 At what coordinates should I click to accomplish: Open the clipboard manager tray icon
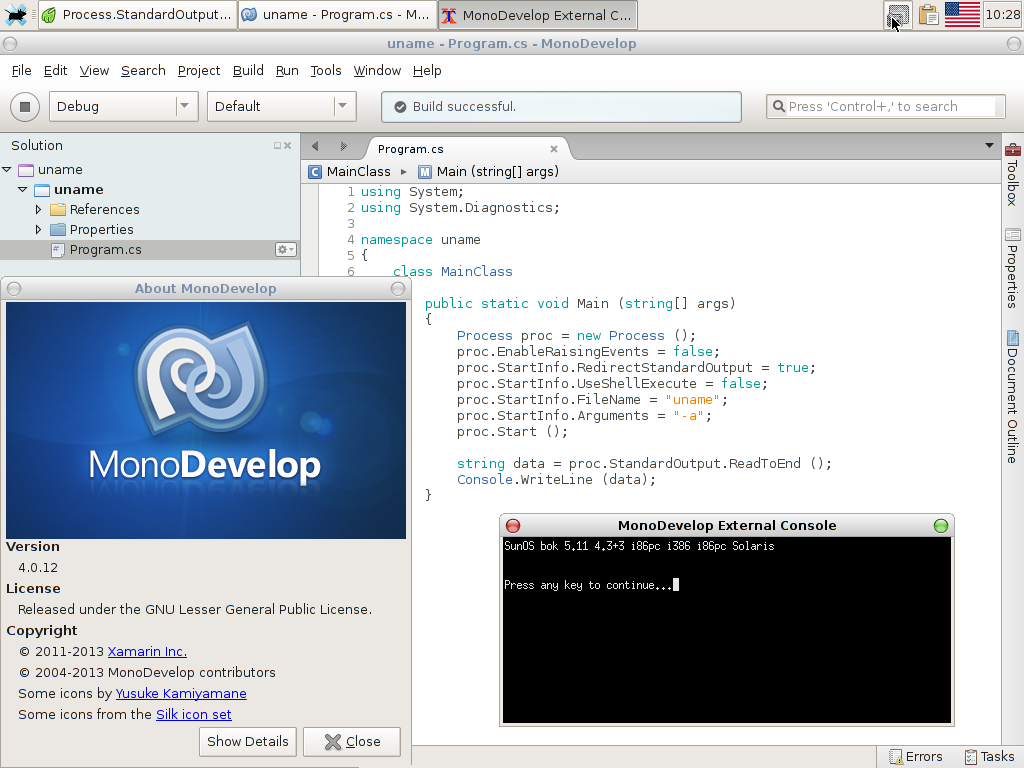[x=928, y=14]
